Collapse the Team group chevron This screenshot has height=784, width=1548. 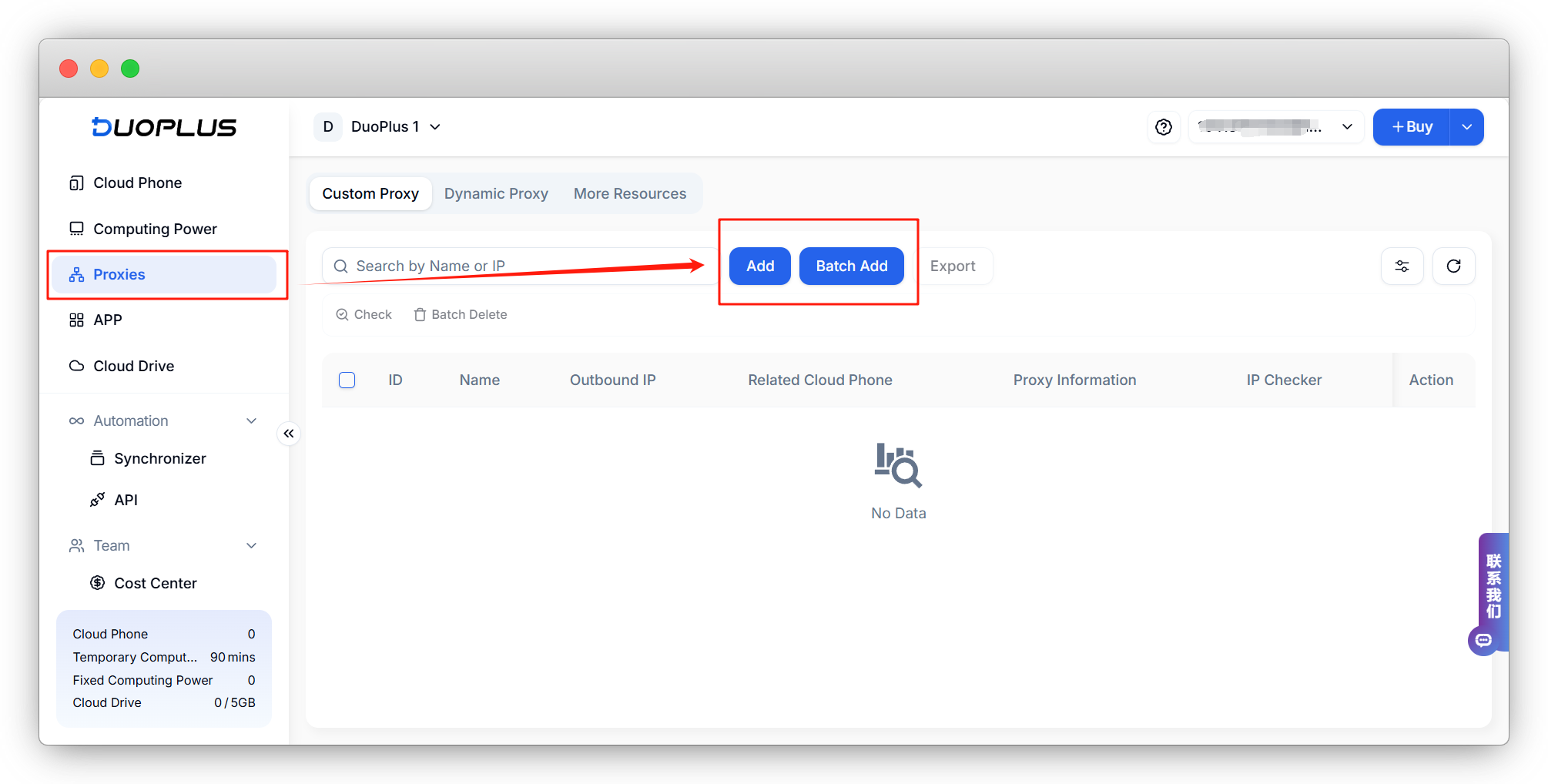[251, 545]
